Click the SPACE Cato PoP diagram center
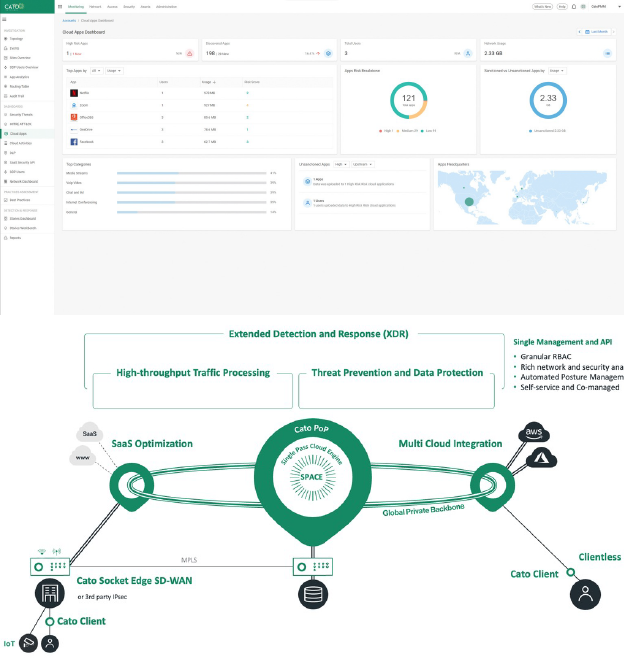The width and height of the screenshot is (624, 672). [312, 477]
